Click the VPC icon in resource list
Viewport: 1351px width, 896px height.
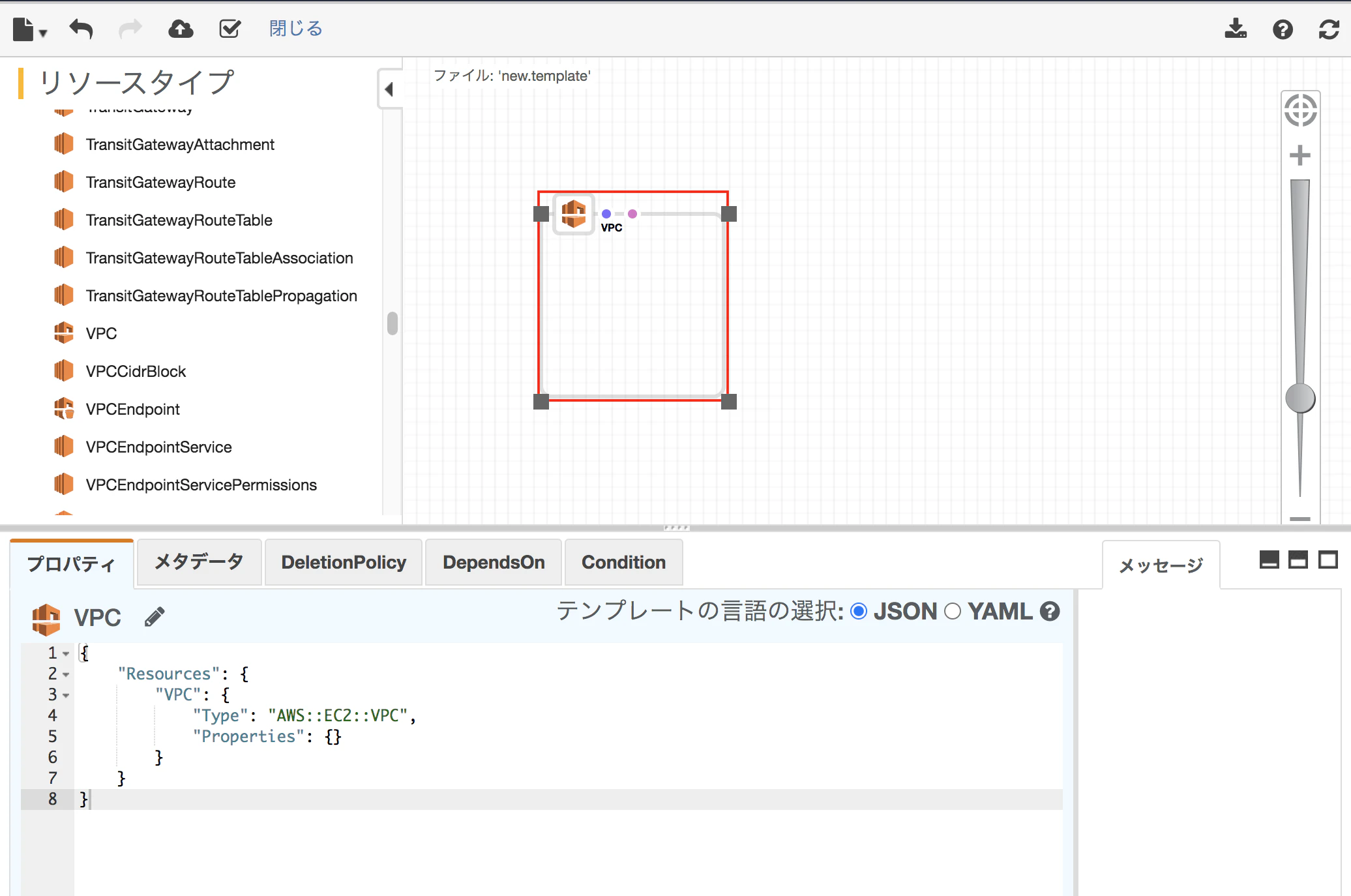click(x=63, y=333)
